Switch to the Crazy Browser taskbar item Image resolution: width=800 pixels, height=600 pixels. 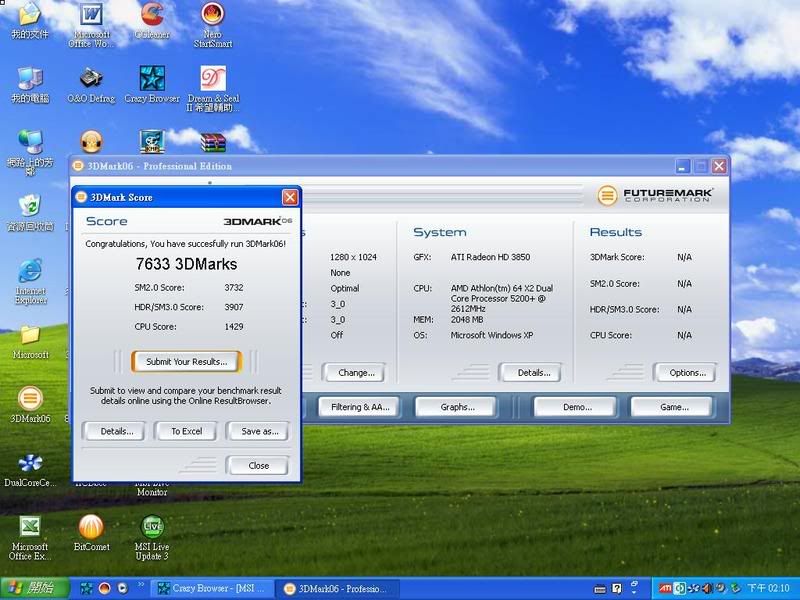tap(210, 587)
